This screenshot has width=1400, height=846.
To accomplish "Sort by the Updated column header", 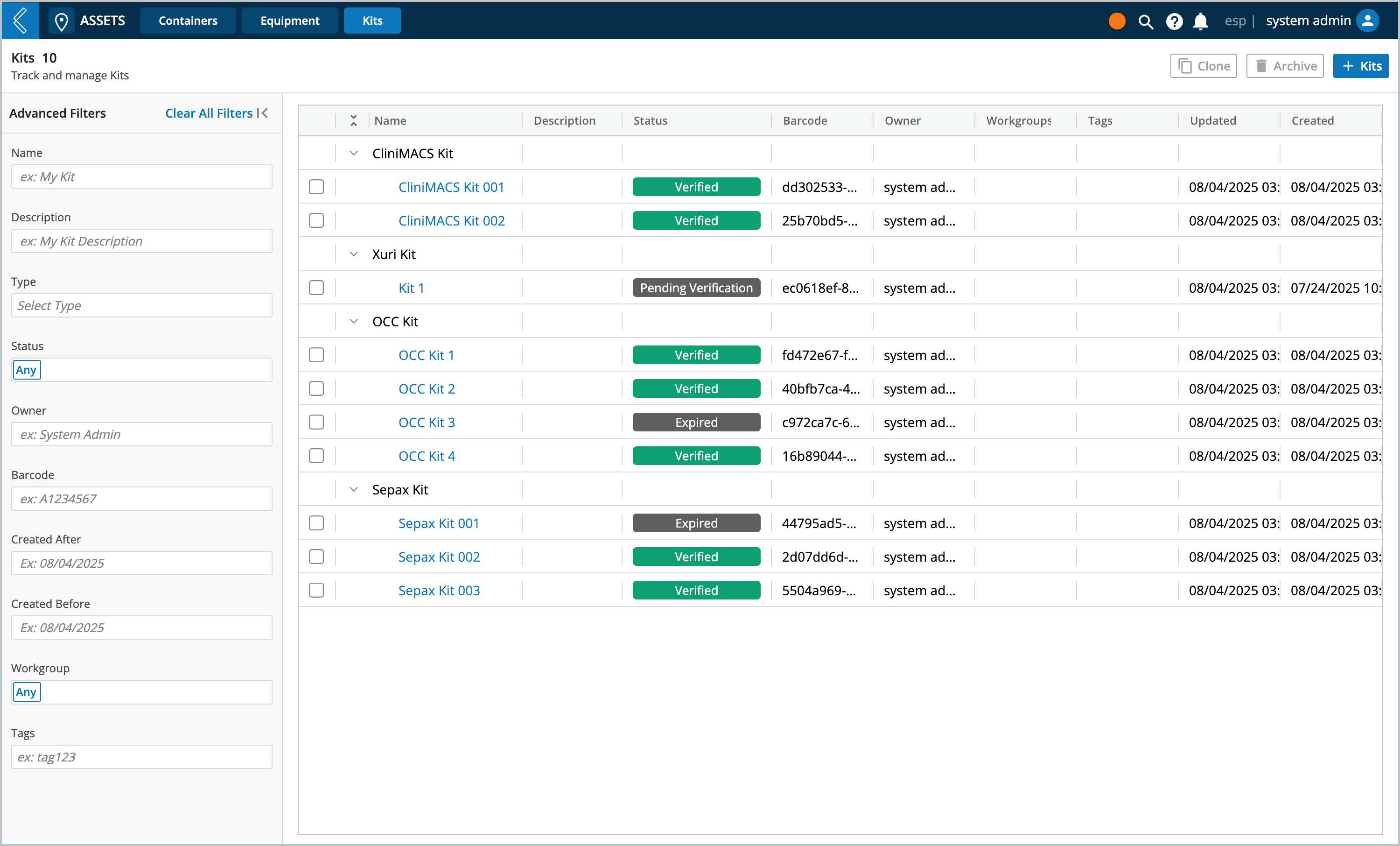I will tap(1212, 120).
